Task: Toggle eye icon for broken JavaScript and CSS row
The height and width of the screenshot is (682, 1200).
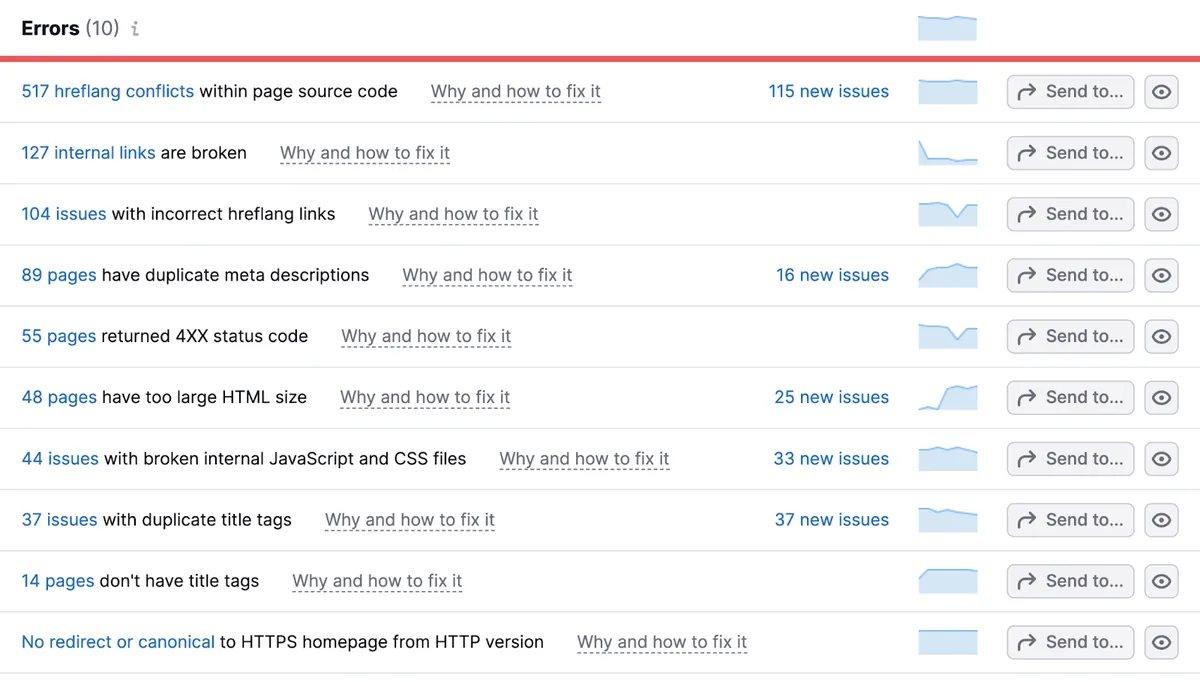Action: click(1161, 459)
